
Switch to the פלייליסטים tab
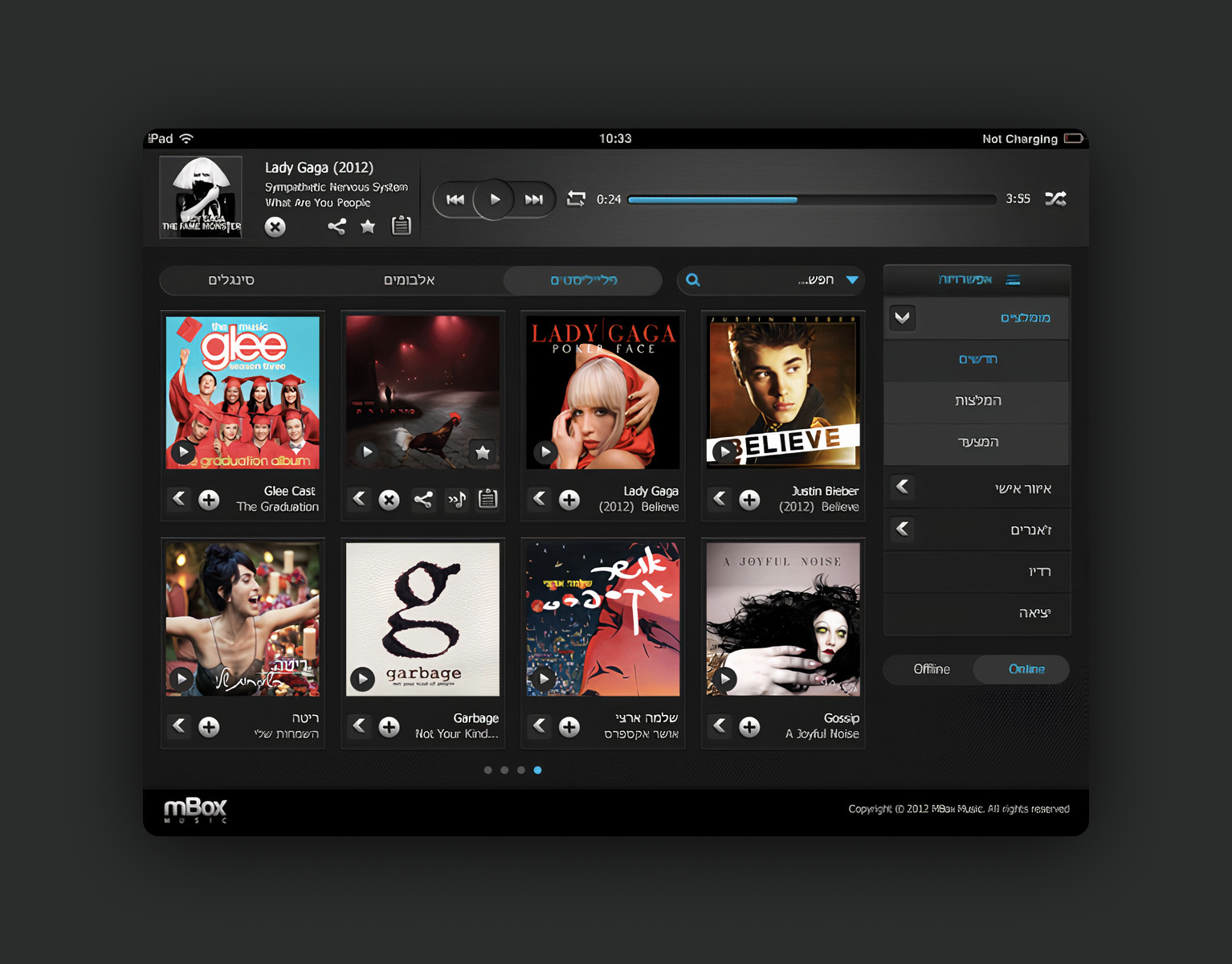point(583,280)
